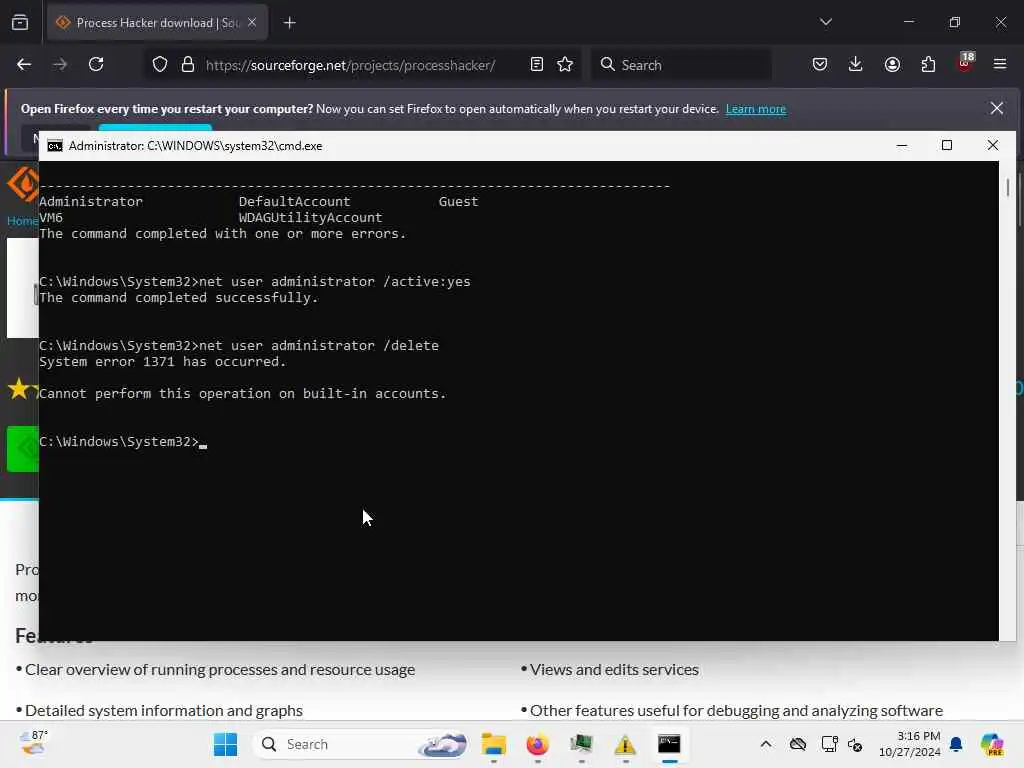
Task: Show hidden system tray icons
Action: click(x=765, y=744)
